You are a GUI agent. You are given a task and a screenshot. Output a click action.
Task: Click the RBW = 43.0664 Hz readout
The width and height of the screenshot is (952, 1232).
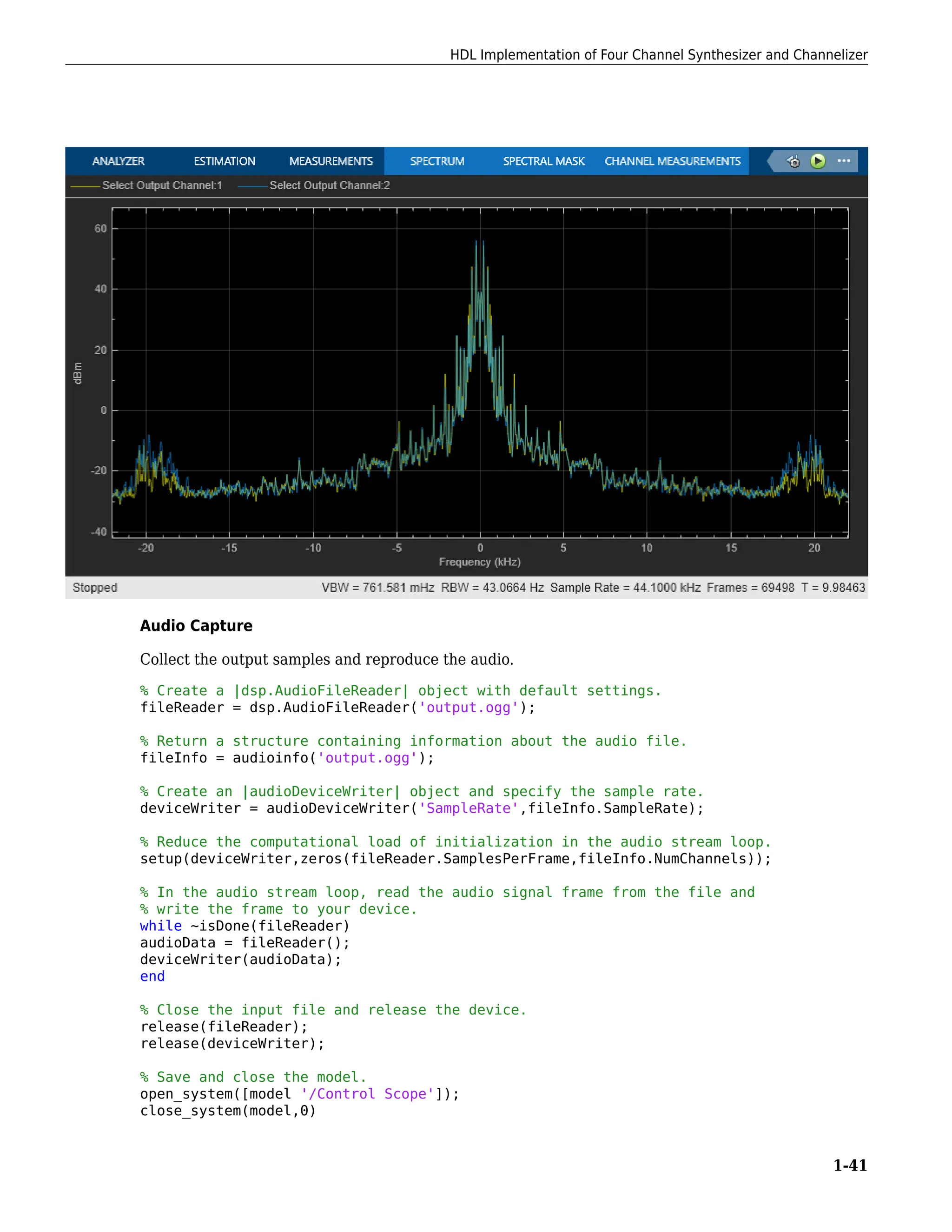coord(492,587)
